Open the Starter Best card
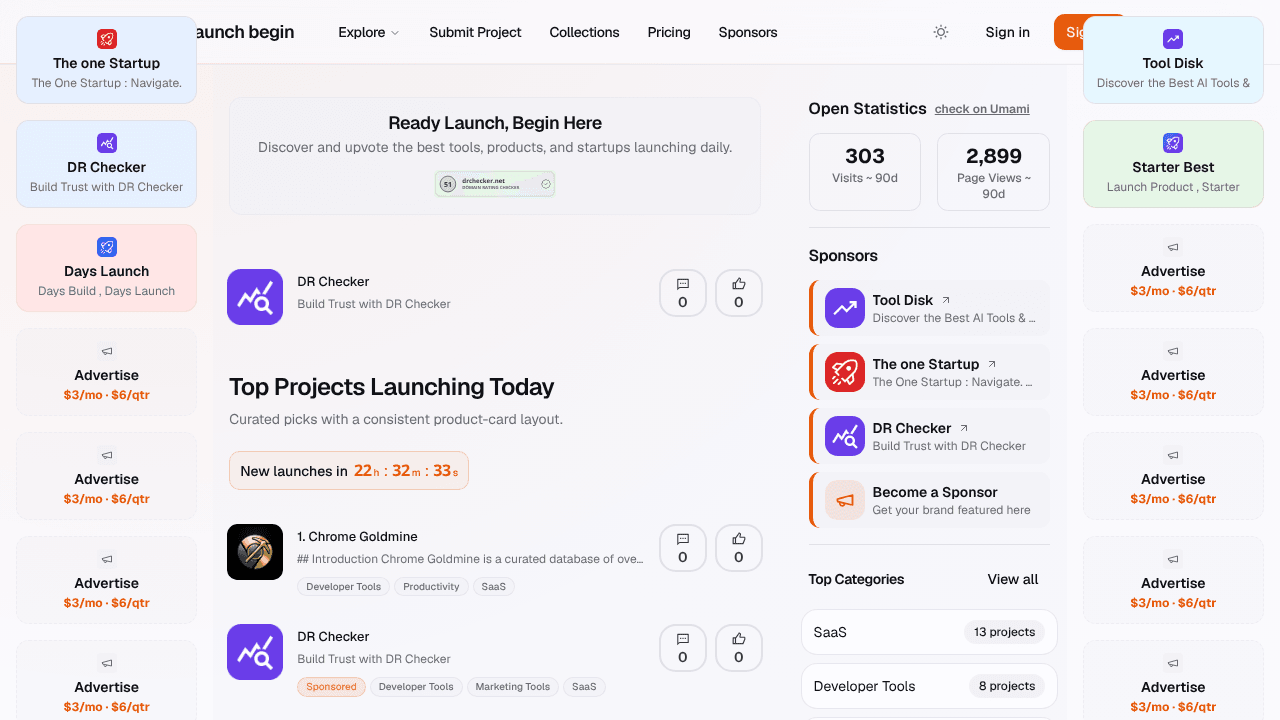The image size is (1280, 720). click(x=1173, y=164)
